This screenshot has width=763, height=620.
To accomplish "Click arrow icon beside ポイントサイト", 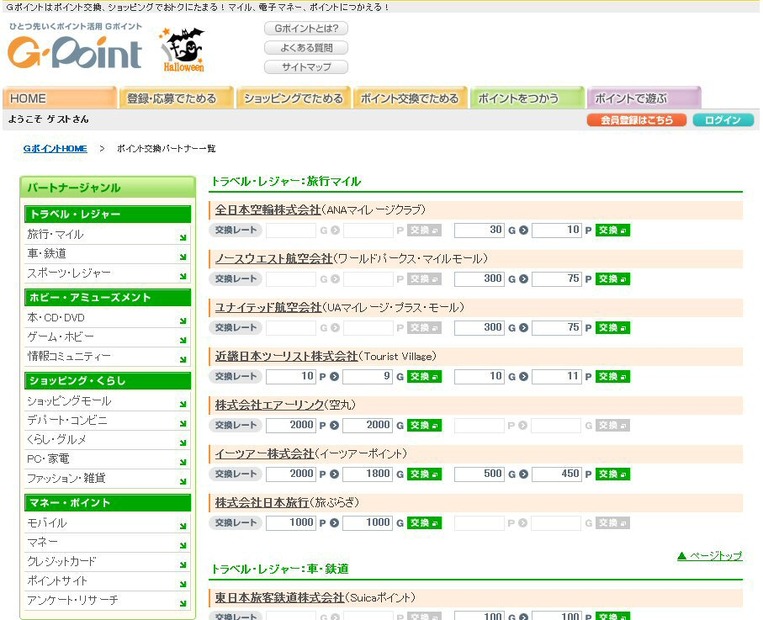I will (x=182, y=584).
